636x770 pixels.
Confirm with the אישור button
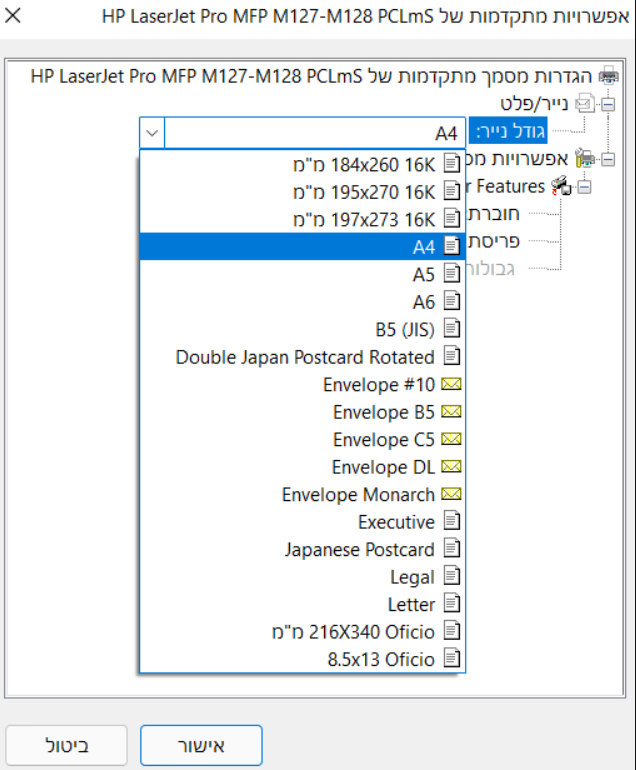tap(201, 745)
